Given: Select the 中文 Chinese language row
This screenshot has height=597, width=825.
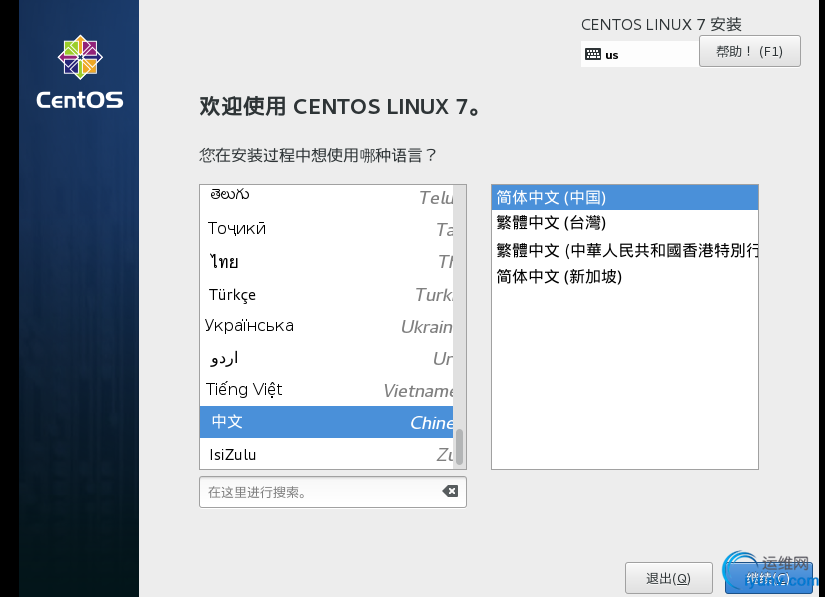Looking at the screenshot, I should 326,422.
